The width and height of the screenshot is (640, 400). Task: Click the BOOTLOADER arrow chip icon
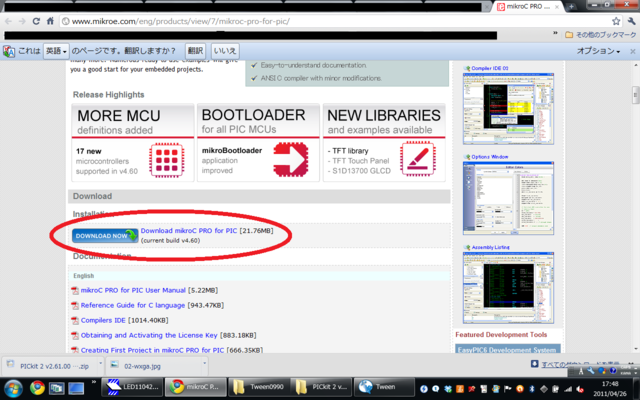291,160
